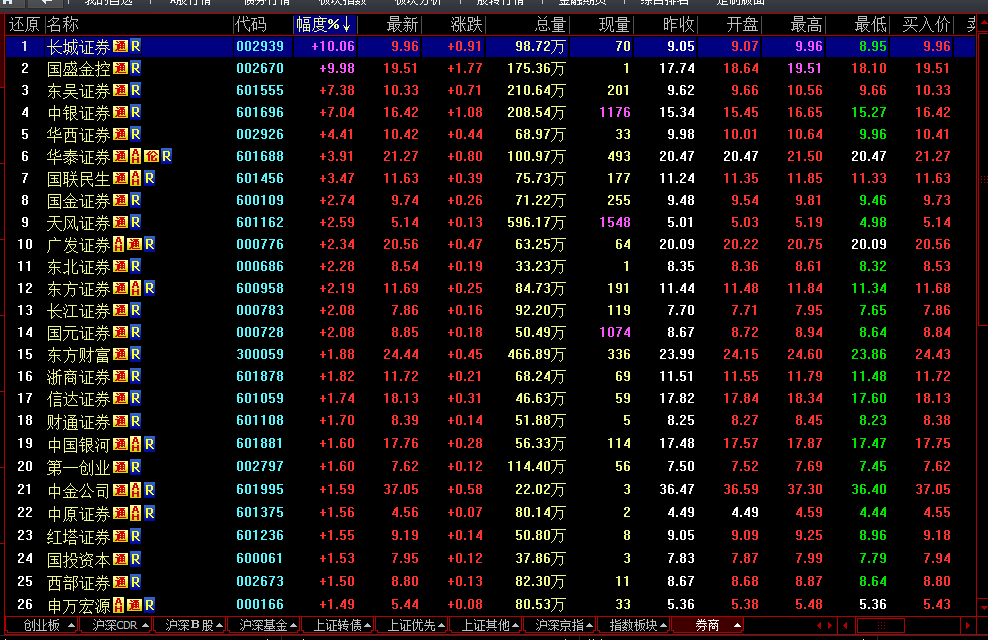Click the 代码 column header
The width and height of the screenshot is (988, 640).
[251, 25]
